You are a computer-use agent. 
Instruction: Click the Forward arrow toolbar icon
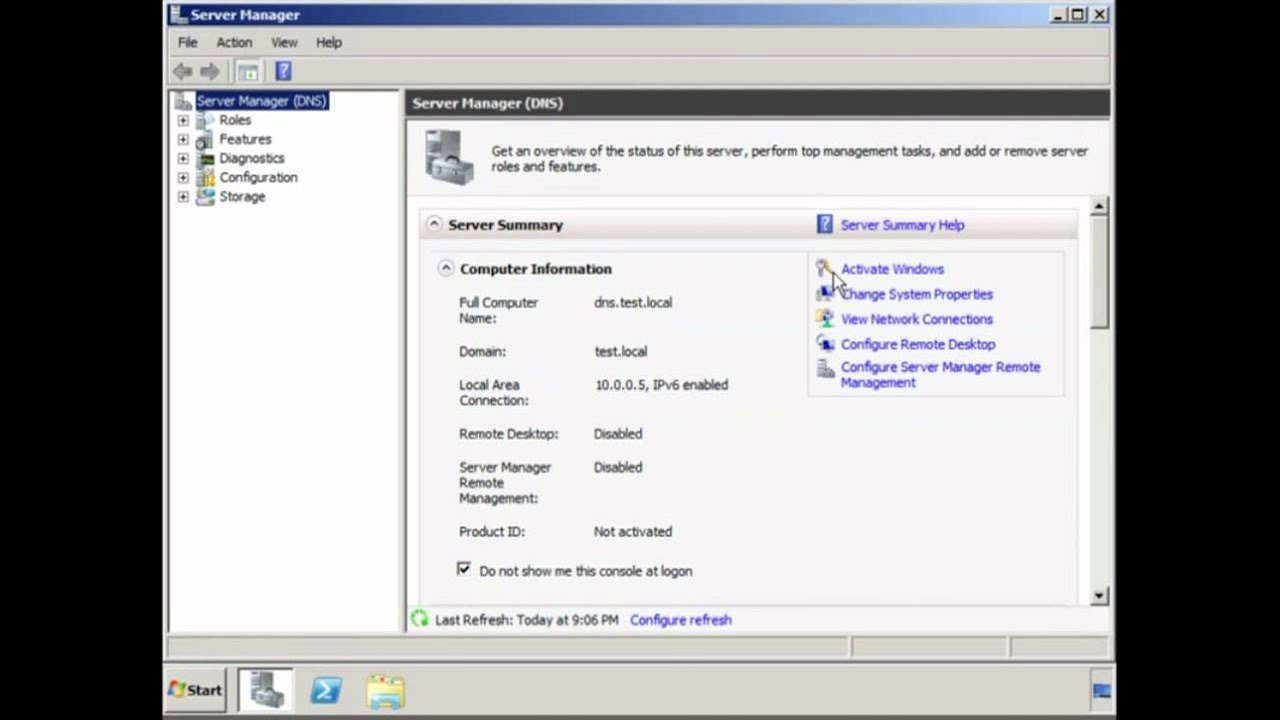(x=209, y=71)
